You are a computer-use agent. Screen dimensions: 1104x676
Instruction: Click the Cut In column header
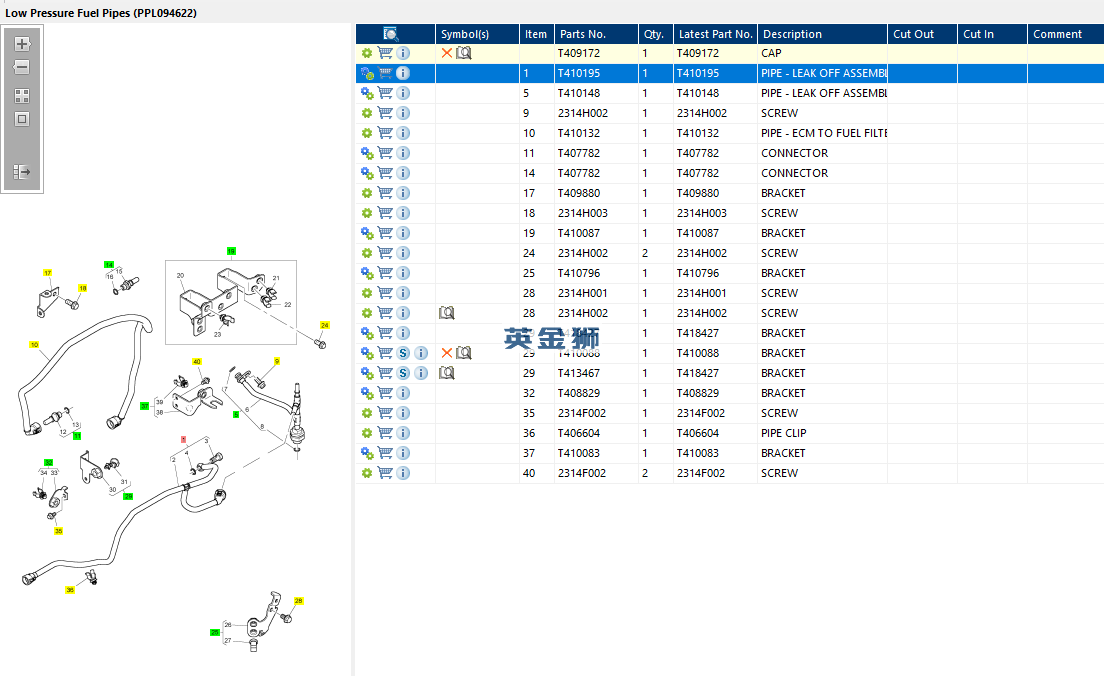pyautogui.click(x=992, y=34)
